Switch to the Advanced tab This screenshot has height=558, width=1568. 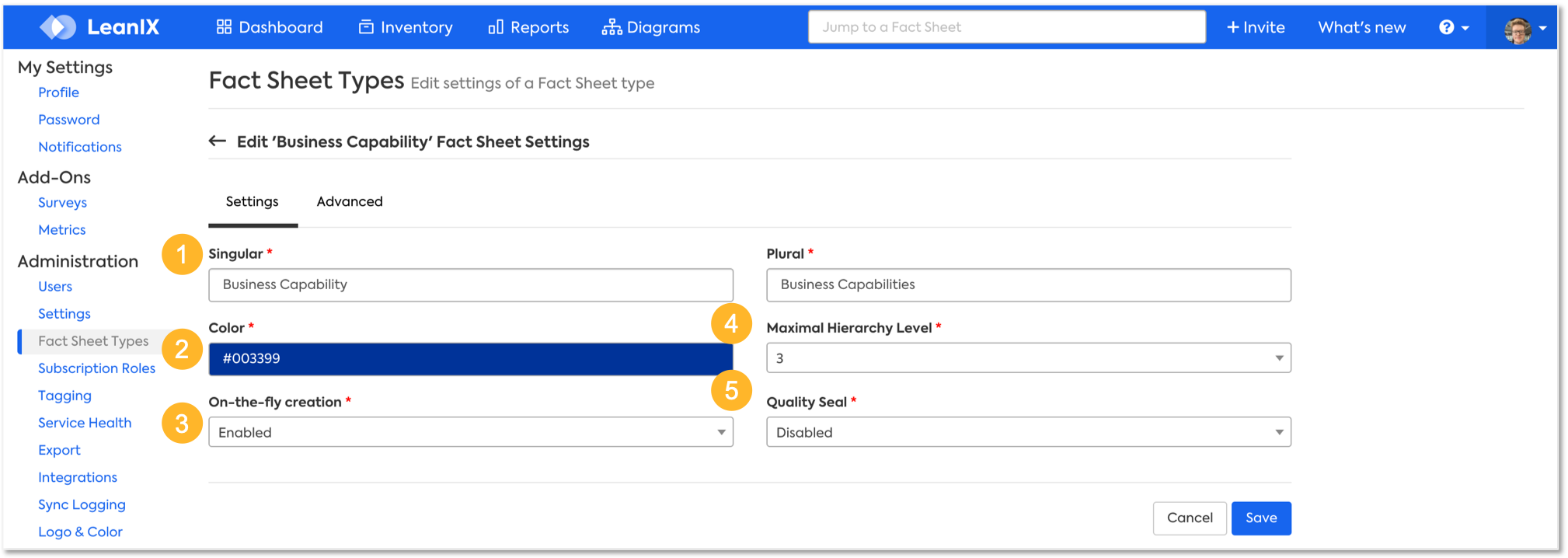click(x=350, y=202)
